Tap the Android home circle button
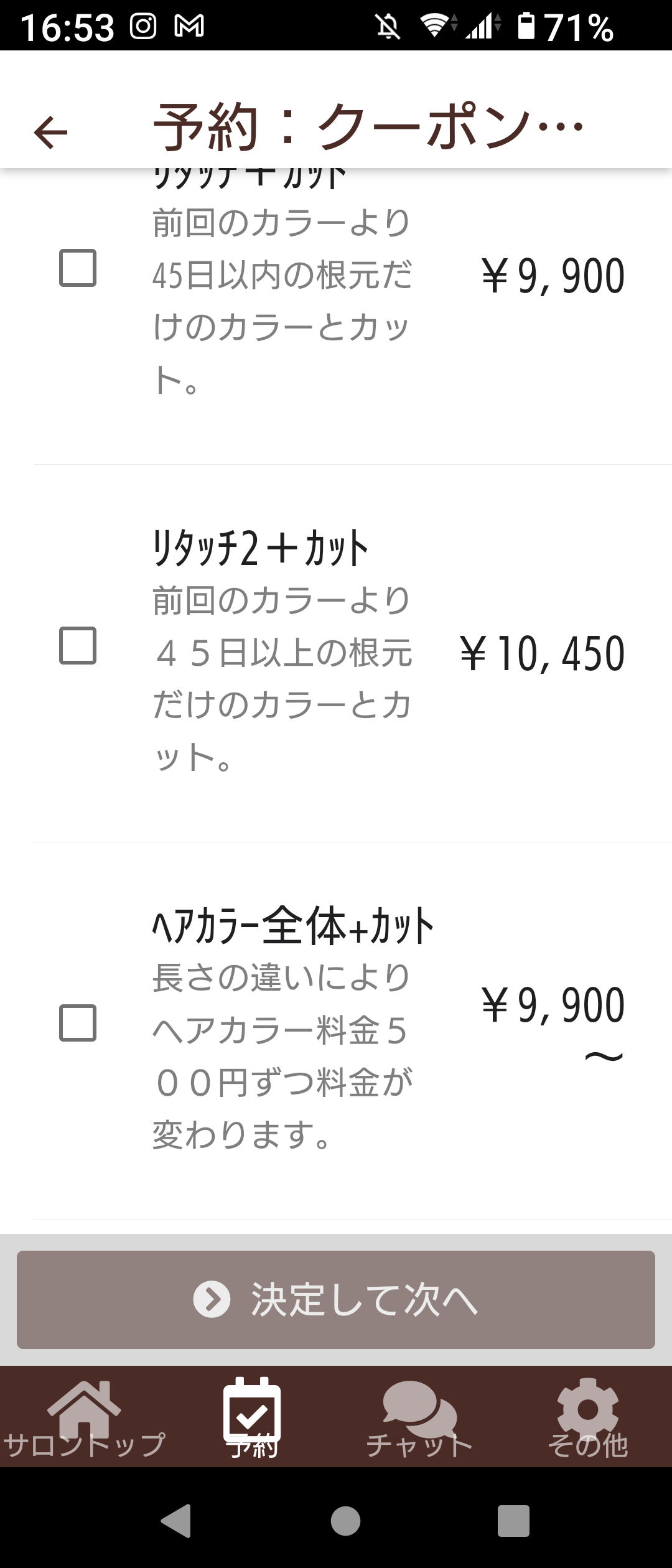Screen dimensions: 672x1568 [345, 1521]
